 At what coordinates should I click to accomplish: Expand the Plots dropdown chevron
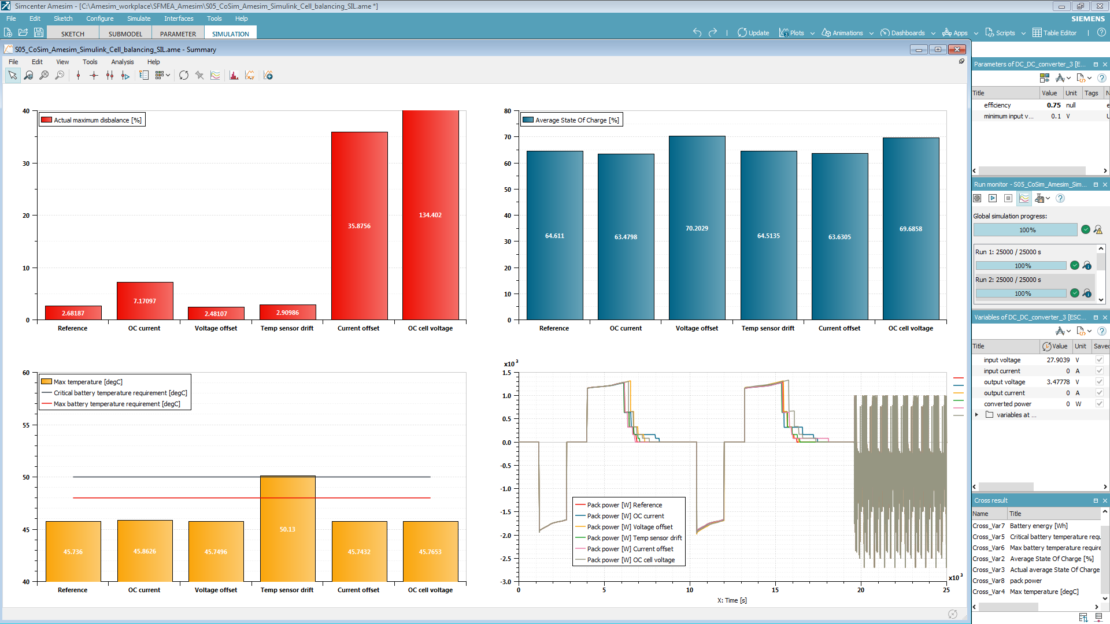pos(812,33)
